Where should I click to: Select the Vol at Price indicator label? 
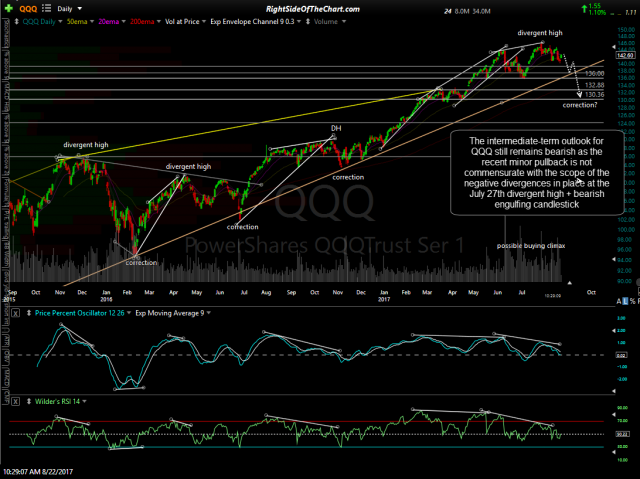[x=182, y=22]
